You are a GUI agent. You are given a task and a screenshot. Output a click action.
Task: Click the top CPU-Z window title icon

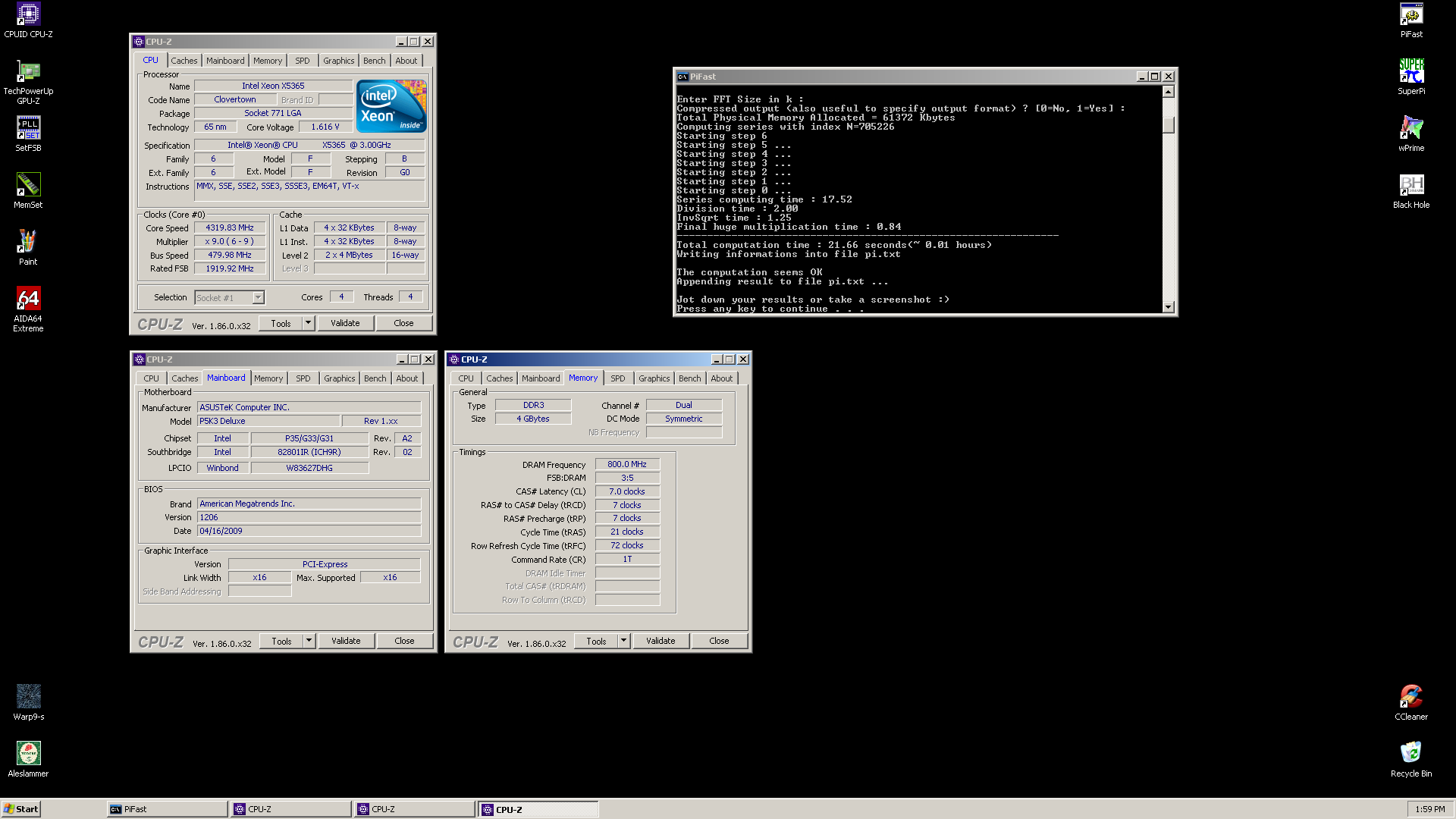[x=139, y=42]
